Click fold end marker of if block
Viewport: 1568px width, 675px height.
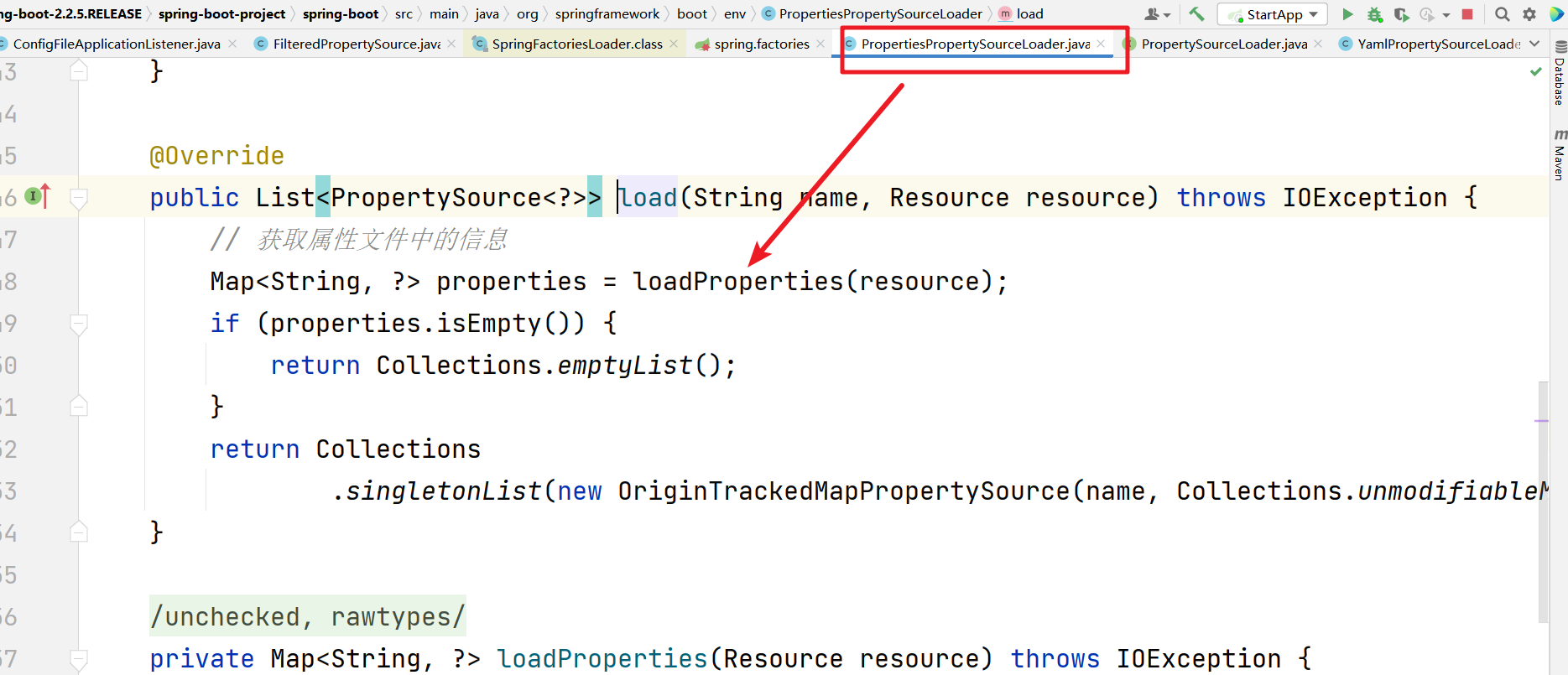point(79,406)
